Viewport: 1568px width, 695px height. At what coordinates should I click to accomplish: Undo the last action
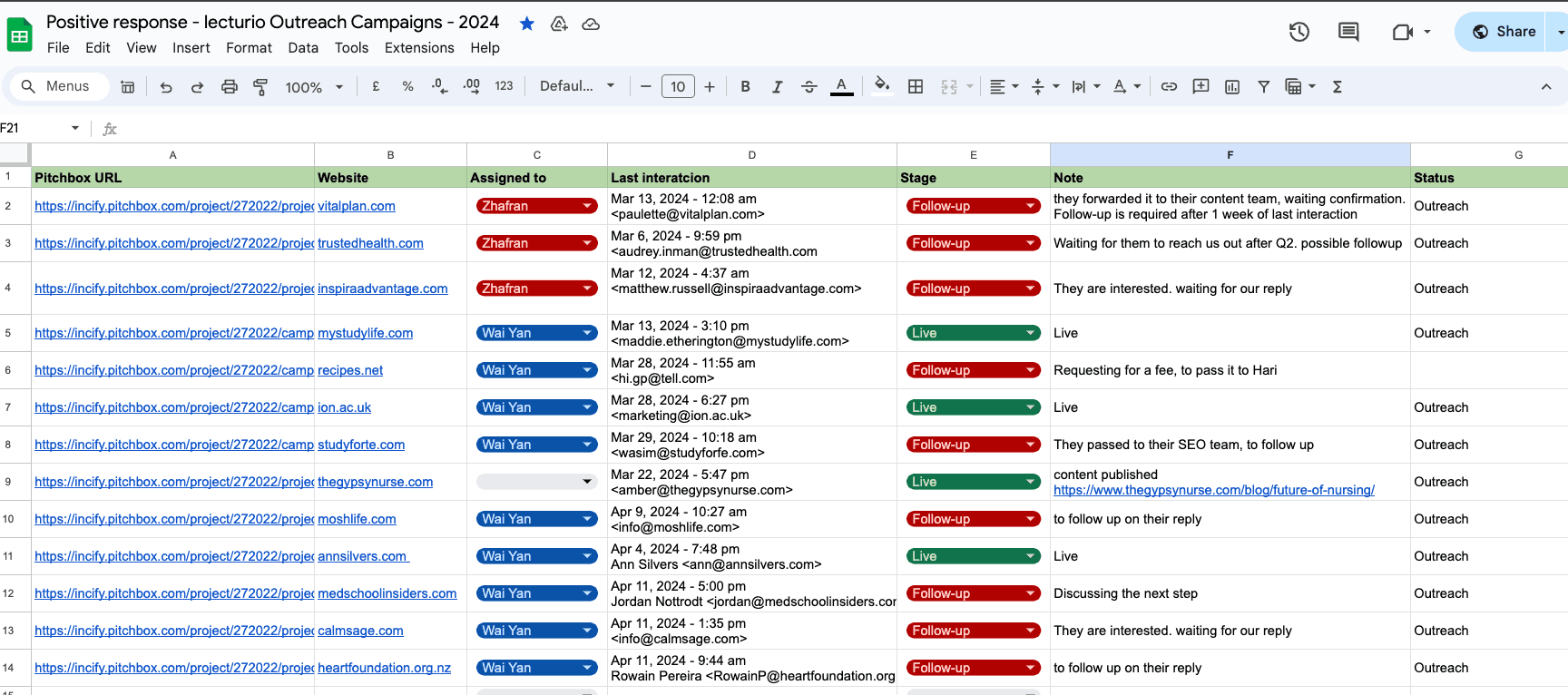pyautogui.click(x=166, y=87)
